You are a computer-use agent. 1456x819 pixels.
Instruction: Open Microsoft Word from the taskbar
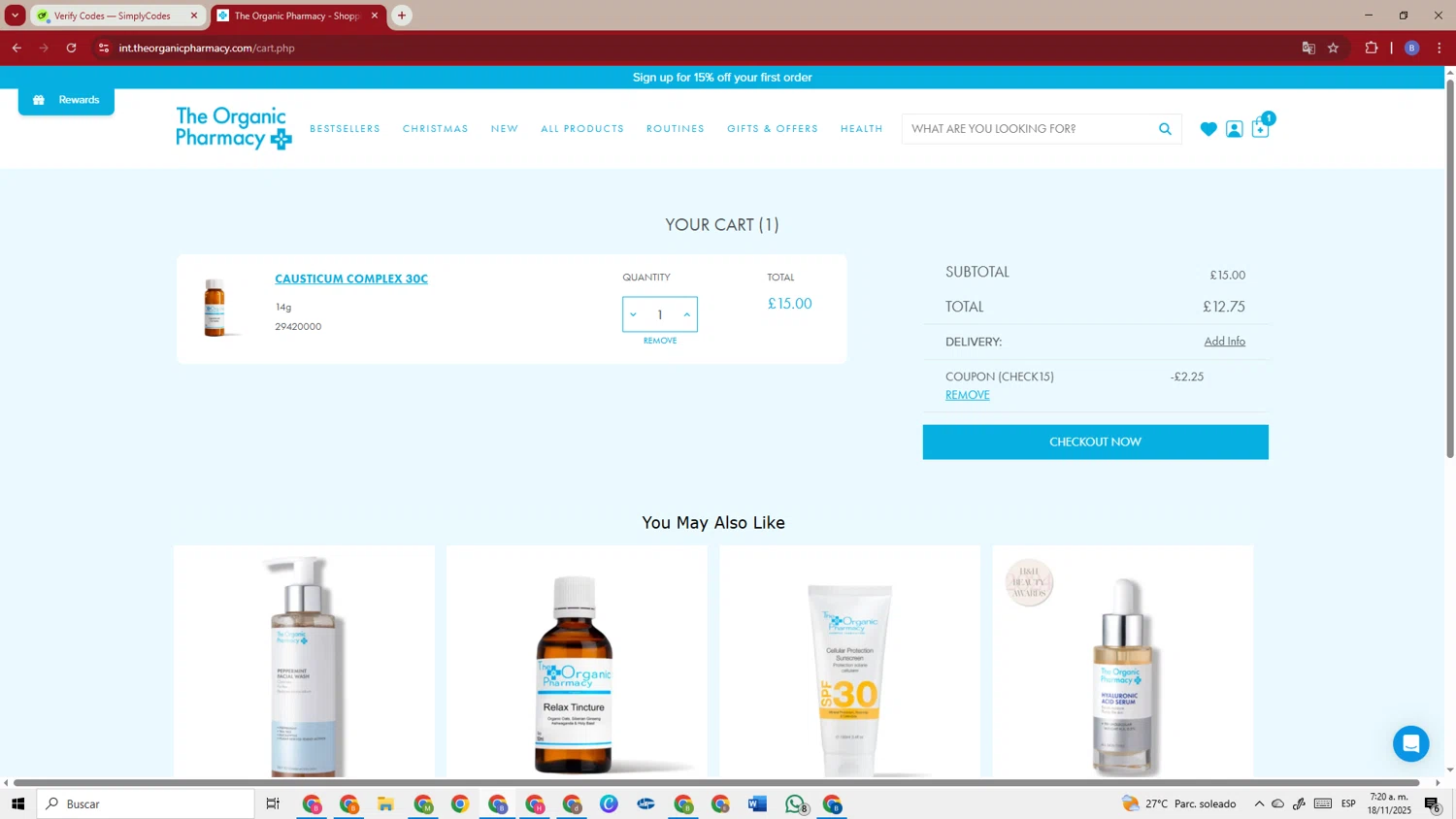pyautogui.click(x=757, y=803)
